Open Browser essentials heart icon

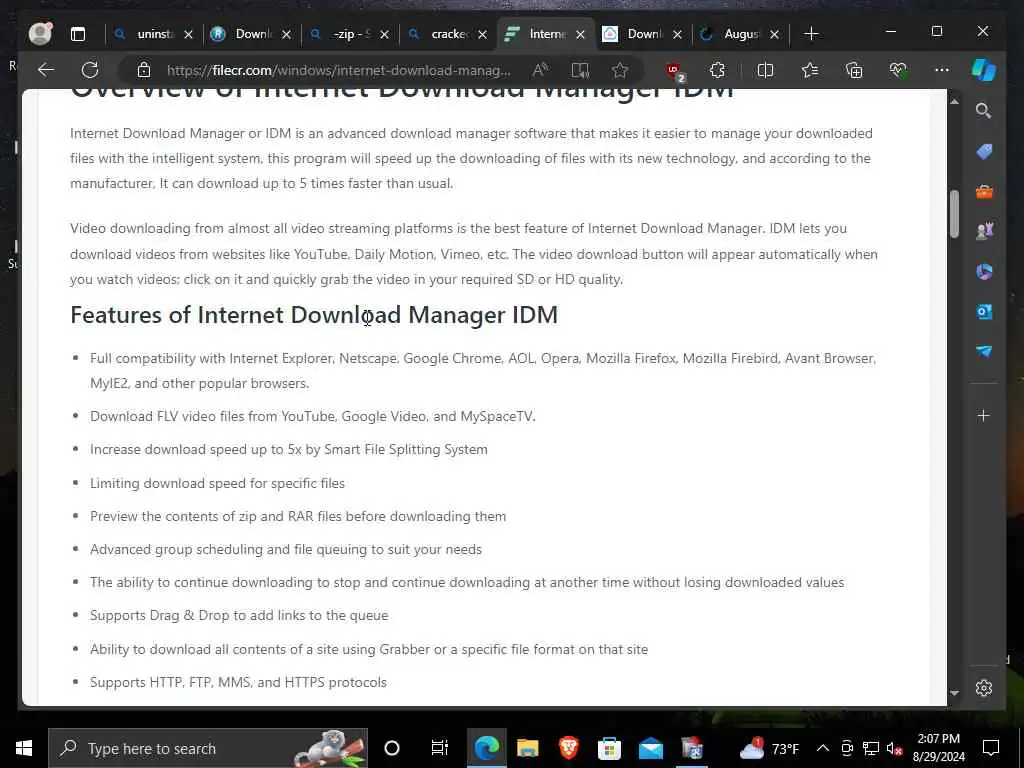pyautogui.click(x=898, y=70)
